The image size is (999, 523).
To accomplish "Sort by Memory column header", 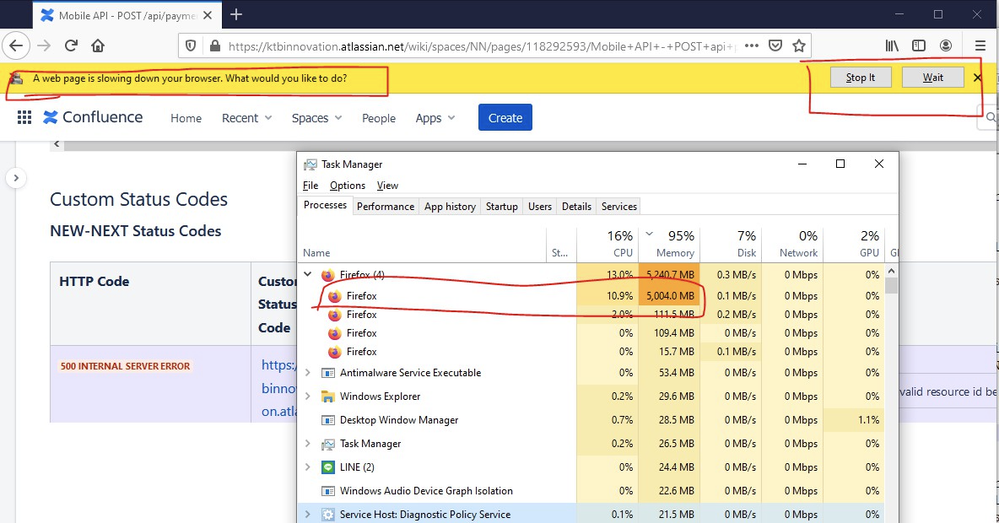I will (669, 244).
